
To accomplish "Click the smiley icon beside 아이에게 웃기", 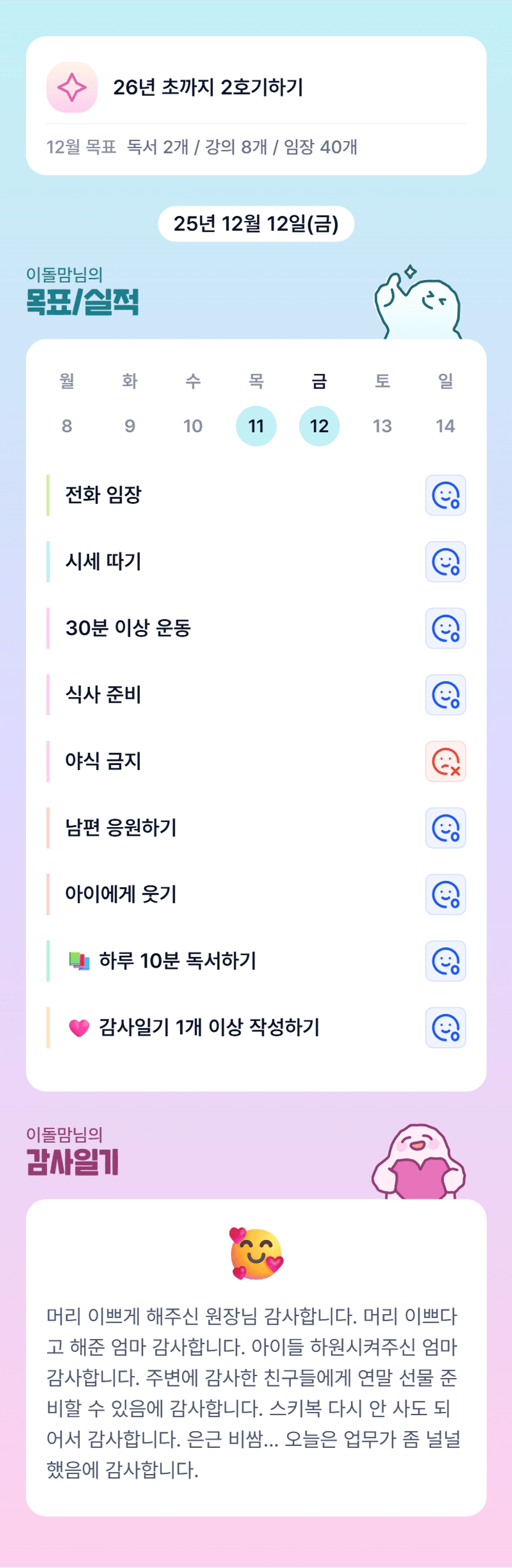I will (x=445, y=894).
